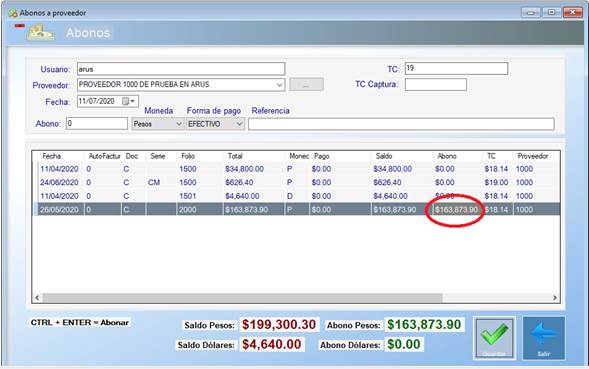Click the Fecha column header
The width and height of the screenshot is (589, 369).
point(52,156)
